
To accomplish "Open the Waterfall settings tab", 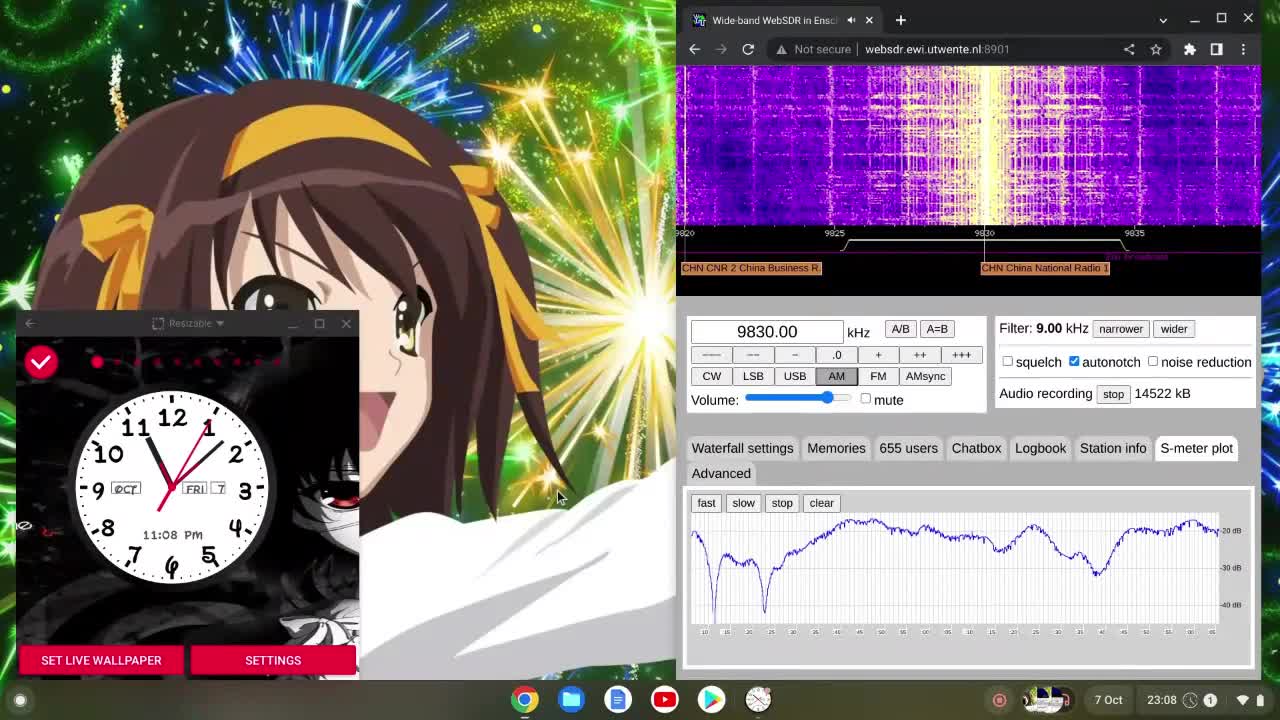I will 742,448.
